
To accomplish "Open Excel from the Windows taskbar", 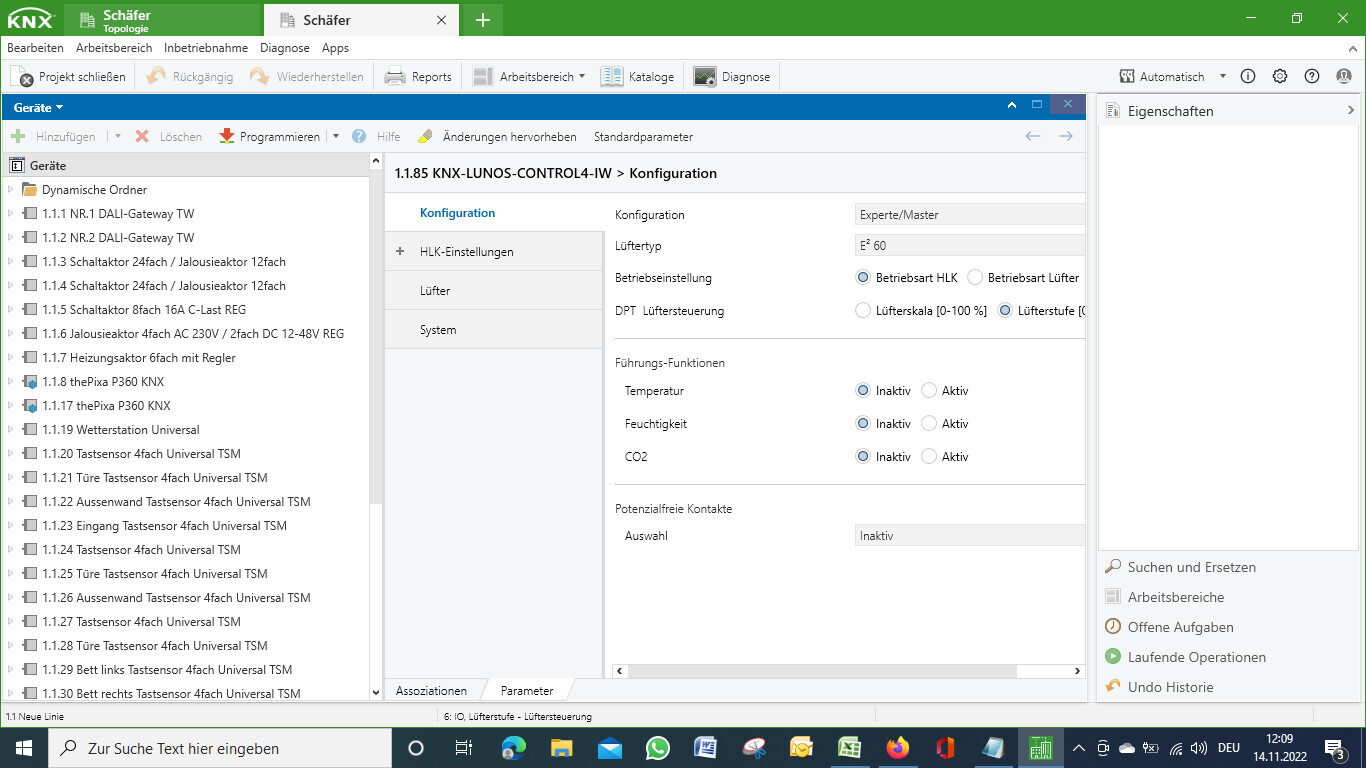I will [x=849, y=748].
